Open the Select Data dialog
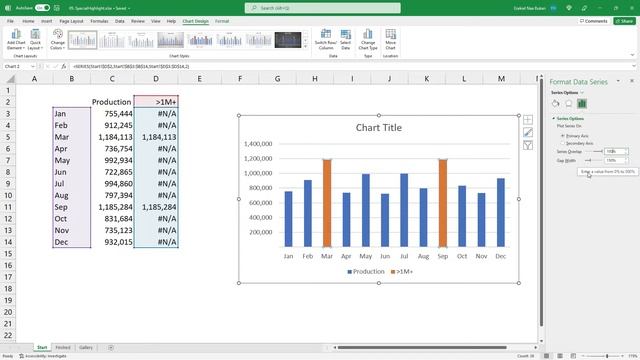The image size is (640, 360). pos(345,39)
